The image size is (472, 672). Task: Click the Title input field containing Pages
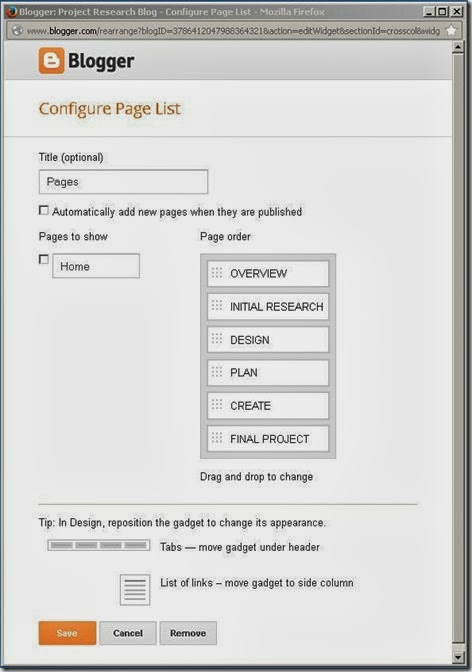pyautogui.click(x=123, y=182)
